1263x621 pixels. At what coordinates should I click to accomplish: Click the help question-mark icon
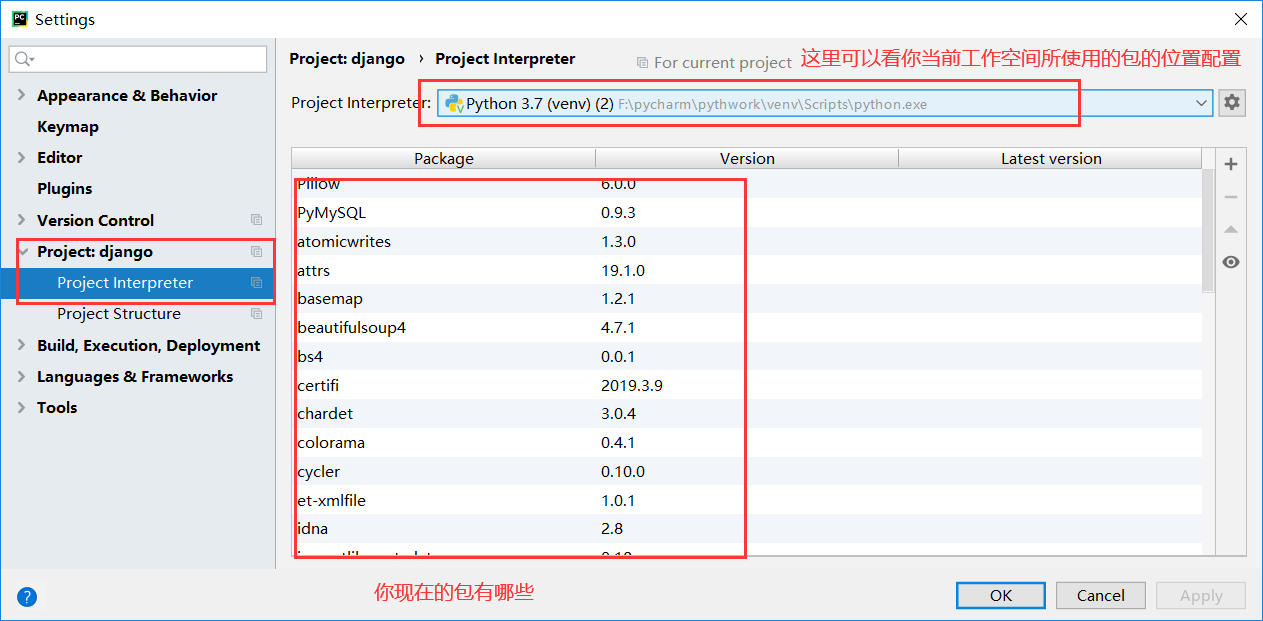point(26,596)
